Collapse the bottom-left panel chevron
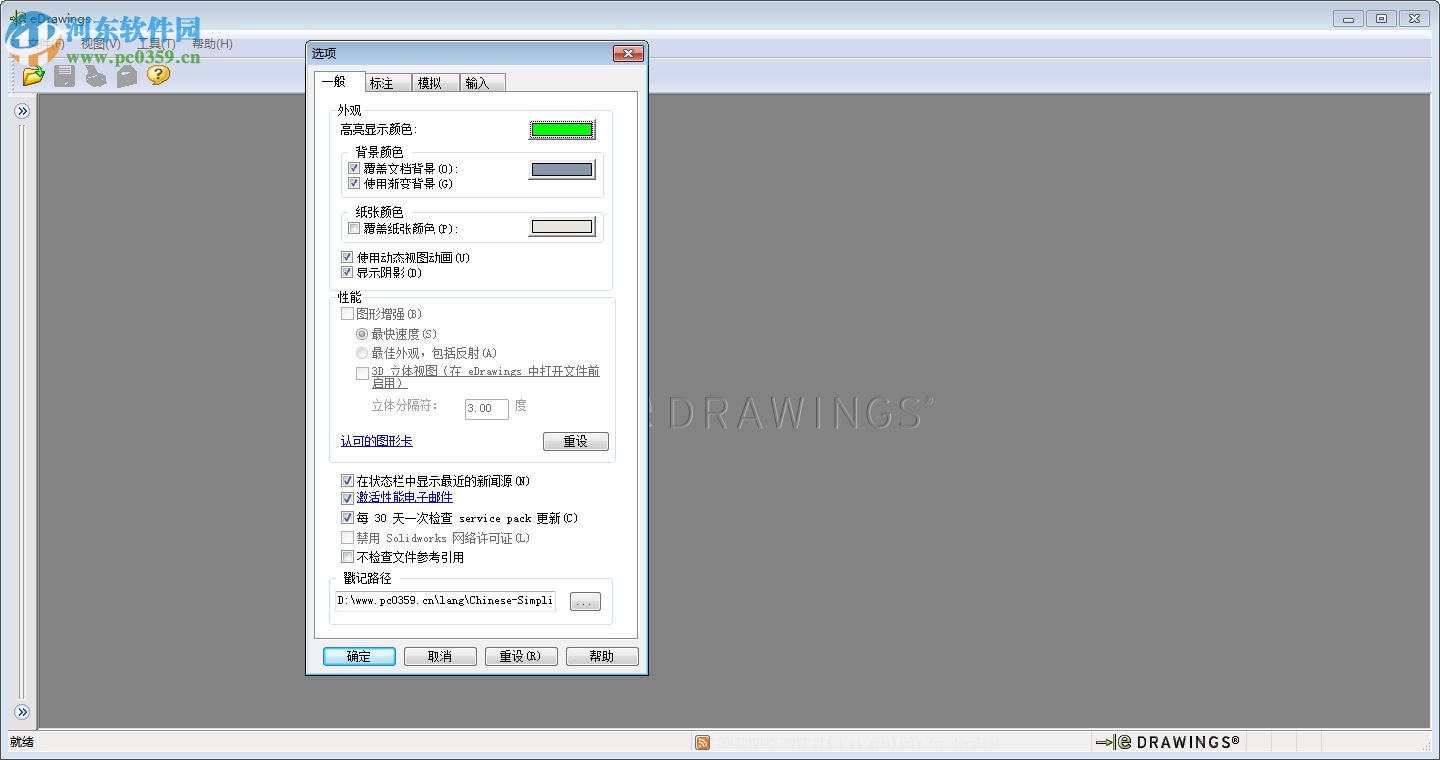Screen dimensions: 1440x760 click(x=22, y=713)
